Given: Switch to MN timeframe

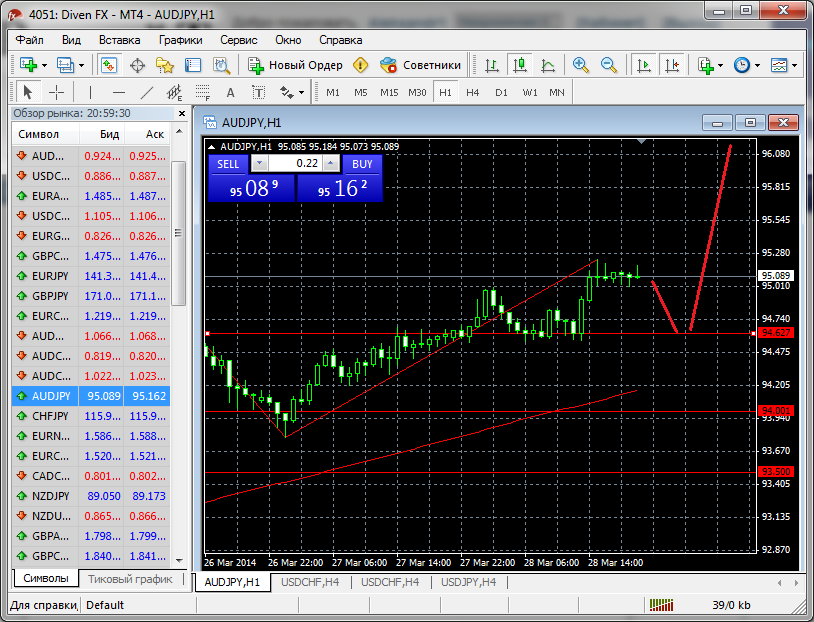Looking at the screenshot, I should click(x=557, y=92).
